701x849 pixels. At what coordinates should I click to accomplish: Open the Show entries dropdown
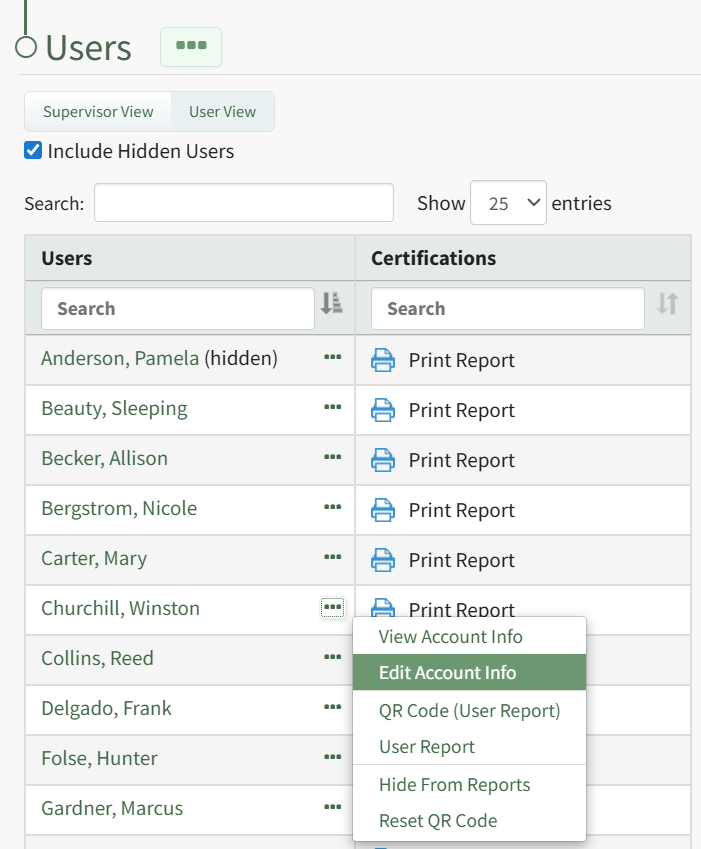508,203
